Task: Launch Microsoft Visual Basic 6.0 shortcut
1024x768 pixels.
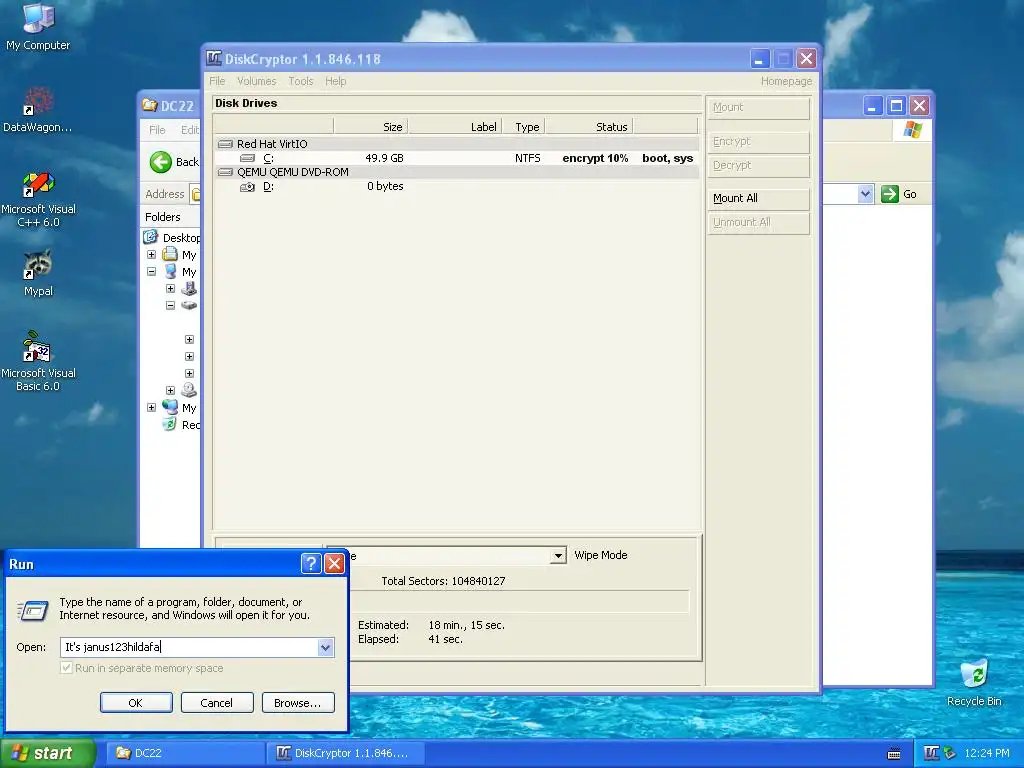Action: pyautogui.click(x=38, y=361)
